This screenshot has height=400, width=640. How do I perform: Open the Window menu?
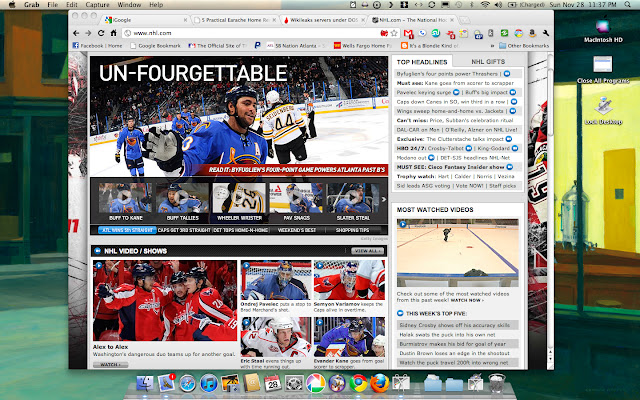tap(129, 4)
